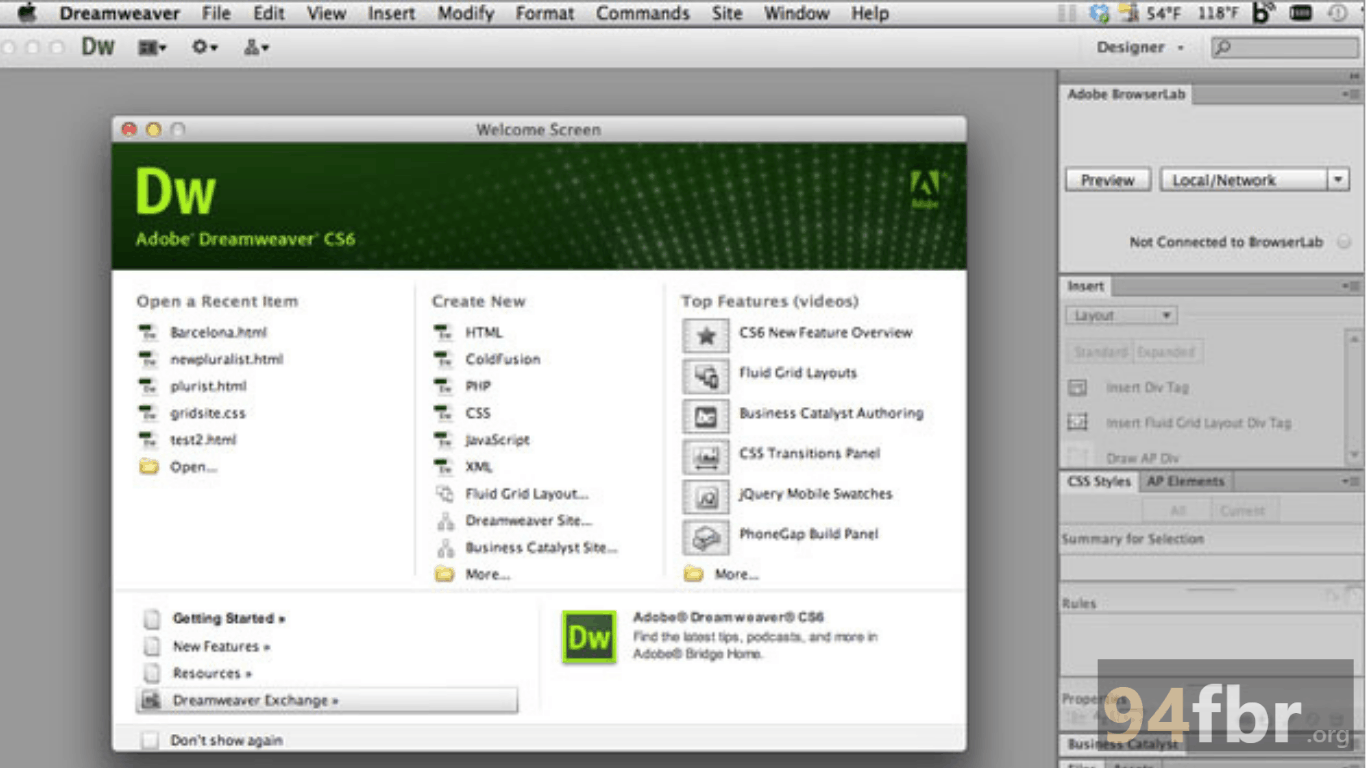Open the Resources link
Image resolution: width=1366 pixels, height=768 pixels.
tap(212, 673)
